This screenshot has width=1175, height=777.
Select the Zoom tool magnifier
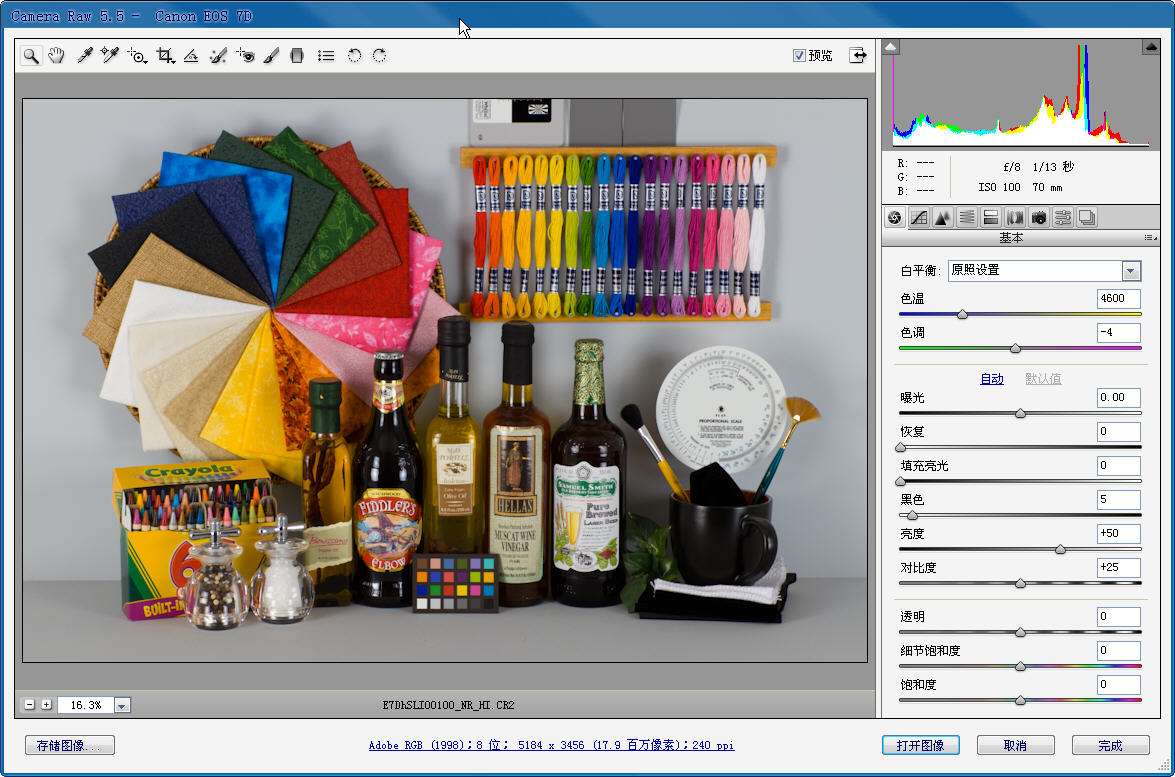click(31, 55)
